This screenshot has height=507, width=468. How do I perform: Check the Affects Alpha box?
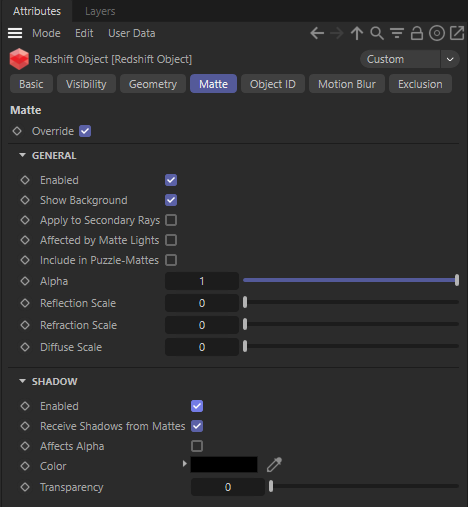pyautogui.click(x=197, y=446)
